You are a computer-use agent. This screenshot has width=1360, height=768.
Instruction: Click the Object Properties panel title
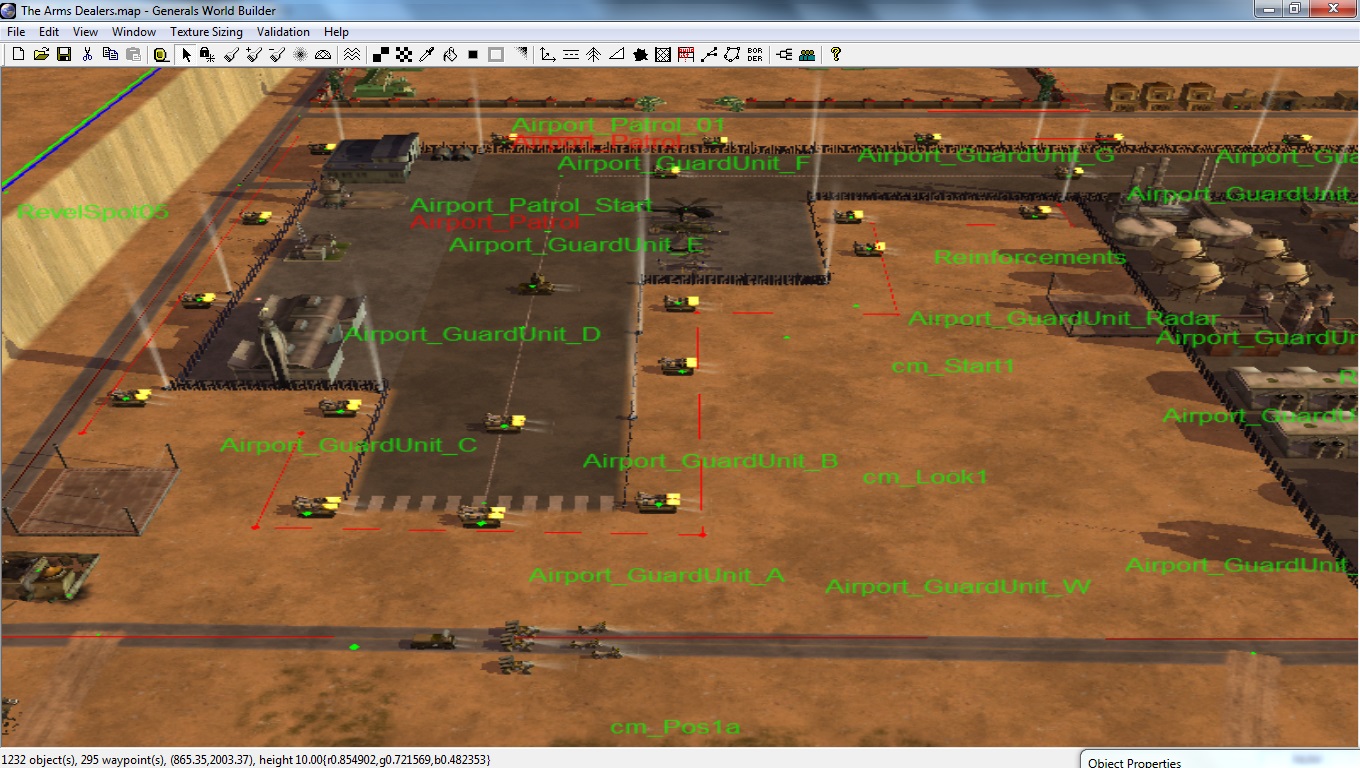[1134, 762]
